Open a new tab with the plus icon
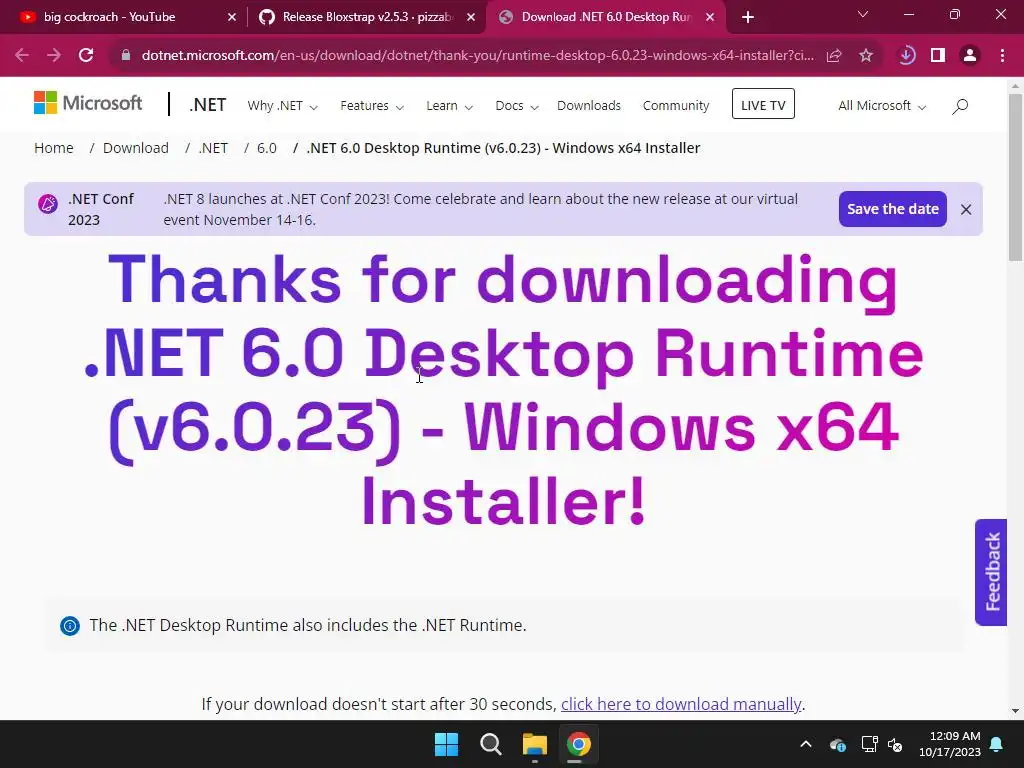The width and height of the screenshot is (1024, 768). click(748, 17)
